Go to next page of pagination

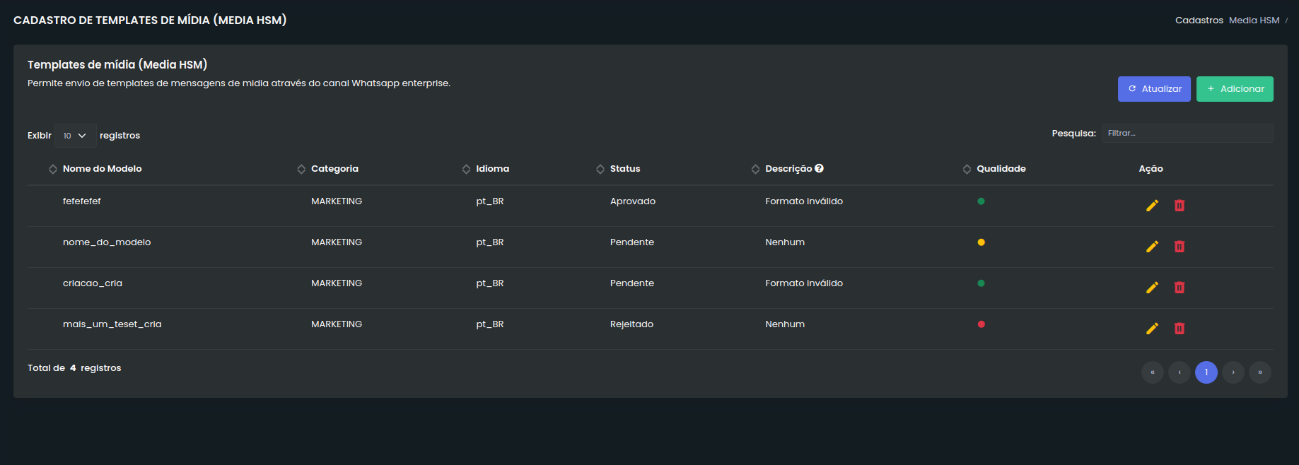point(1233,372)
